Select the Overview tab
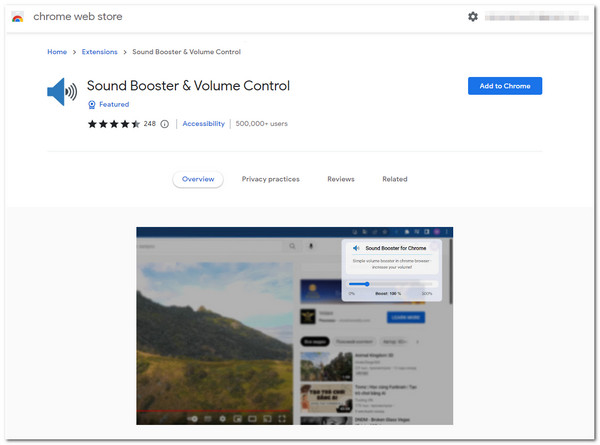This screenshot has width=600, height=445. point(198,179)
